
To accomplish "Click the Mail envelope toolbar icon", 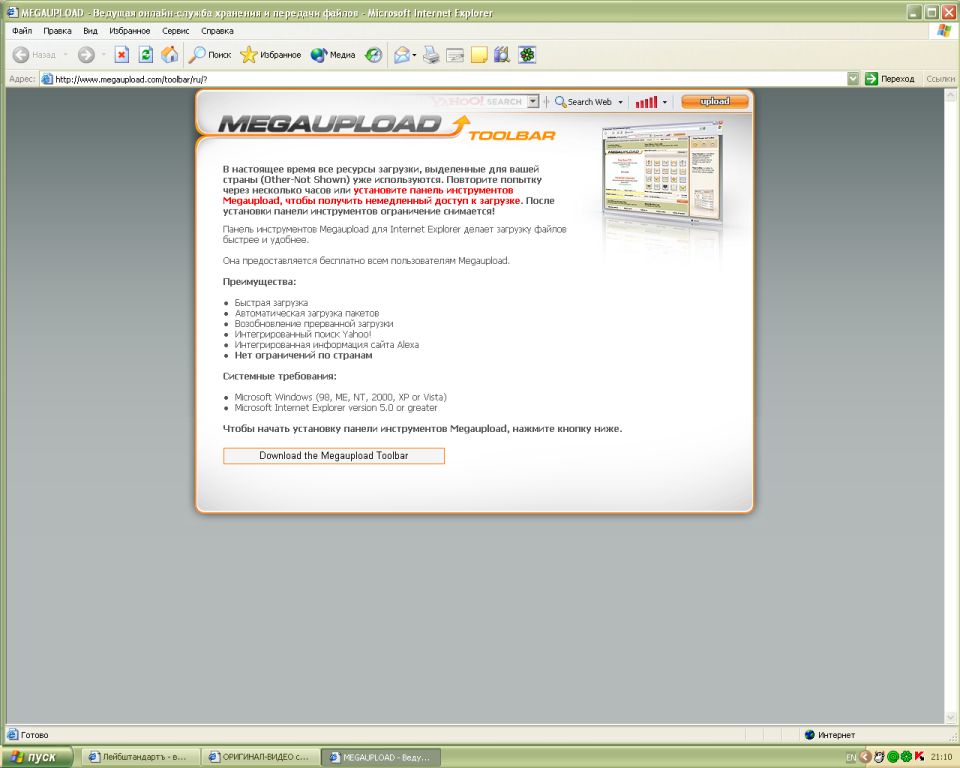I will pos(402,55).
